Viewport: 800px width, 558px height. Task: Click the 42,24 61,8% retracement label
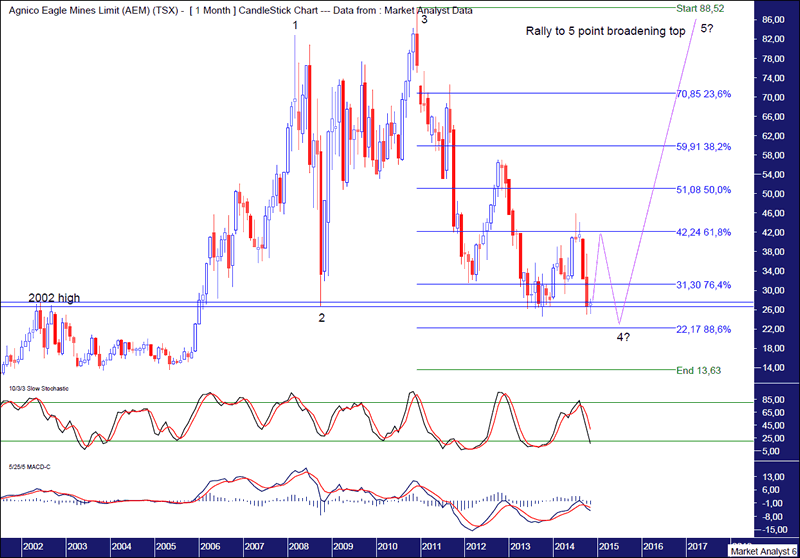[703, 232]
